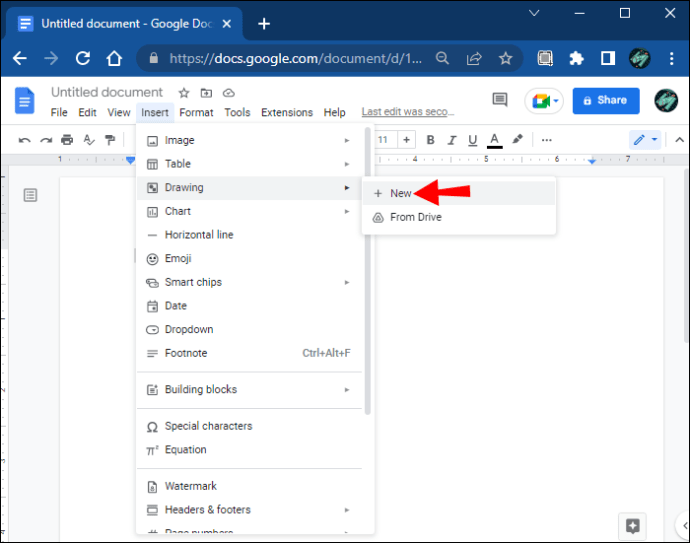Click the Undo icon in toolbar
This screenshot has height=543, width=690.
click(x=25, y=140)
